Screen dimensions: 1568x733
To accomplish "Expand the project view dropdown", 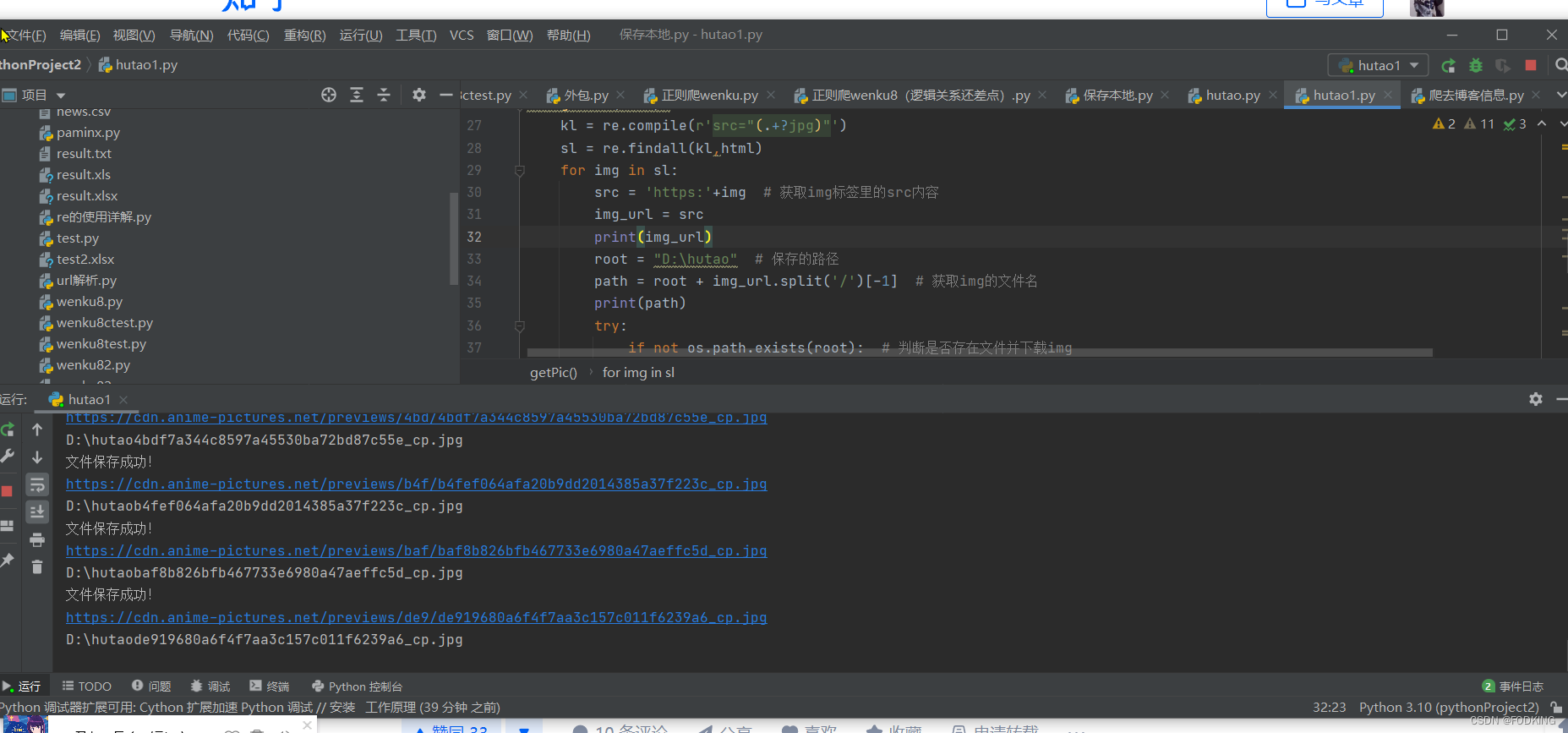I will (x=61, y=96).
